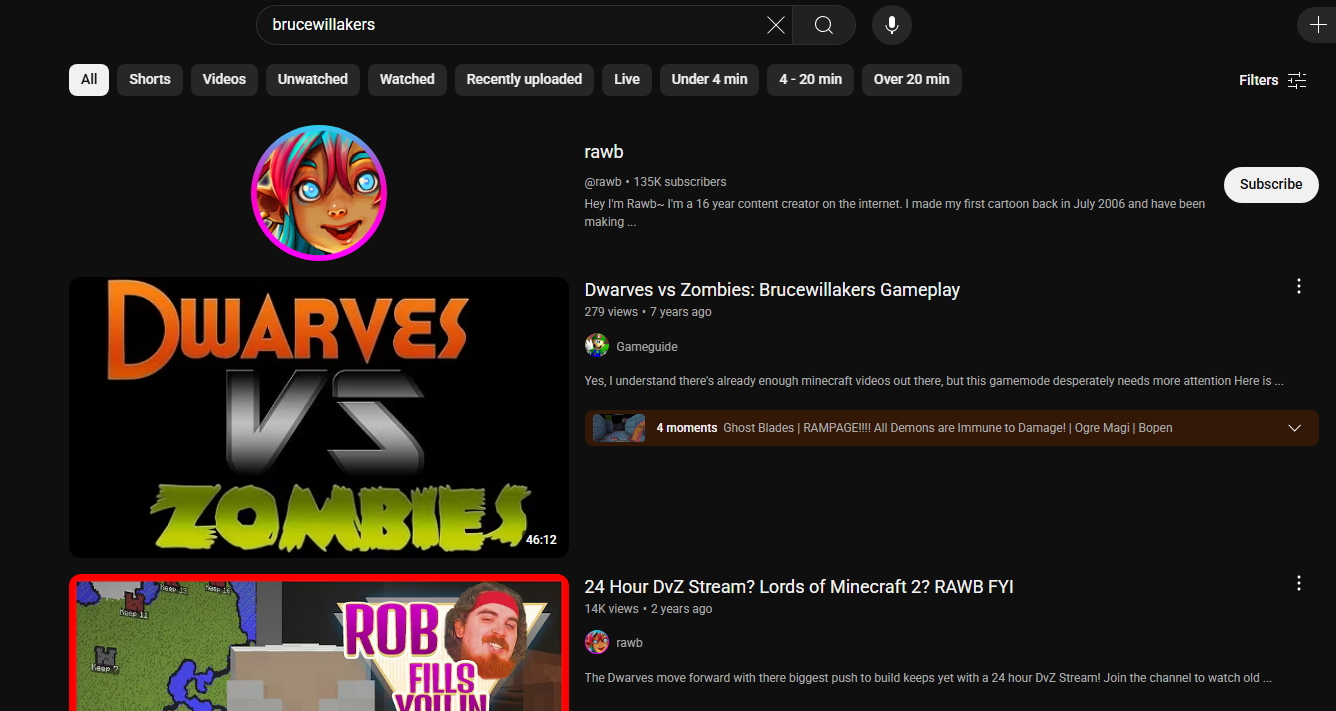Open the three-dot menu for the Dwarves vs Zombies video
Screen dimensions: 1336x711
point(1299,286)
